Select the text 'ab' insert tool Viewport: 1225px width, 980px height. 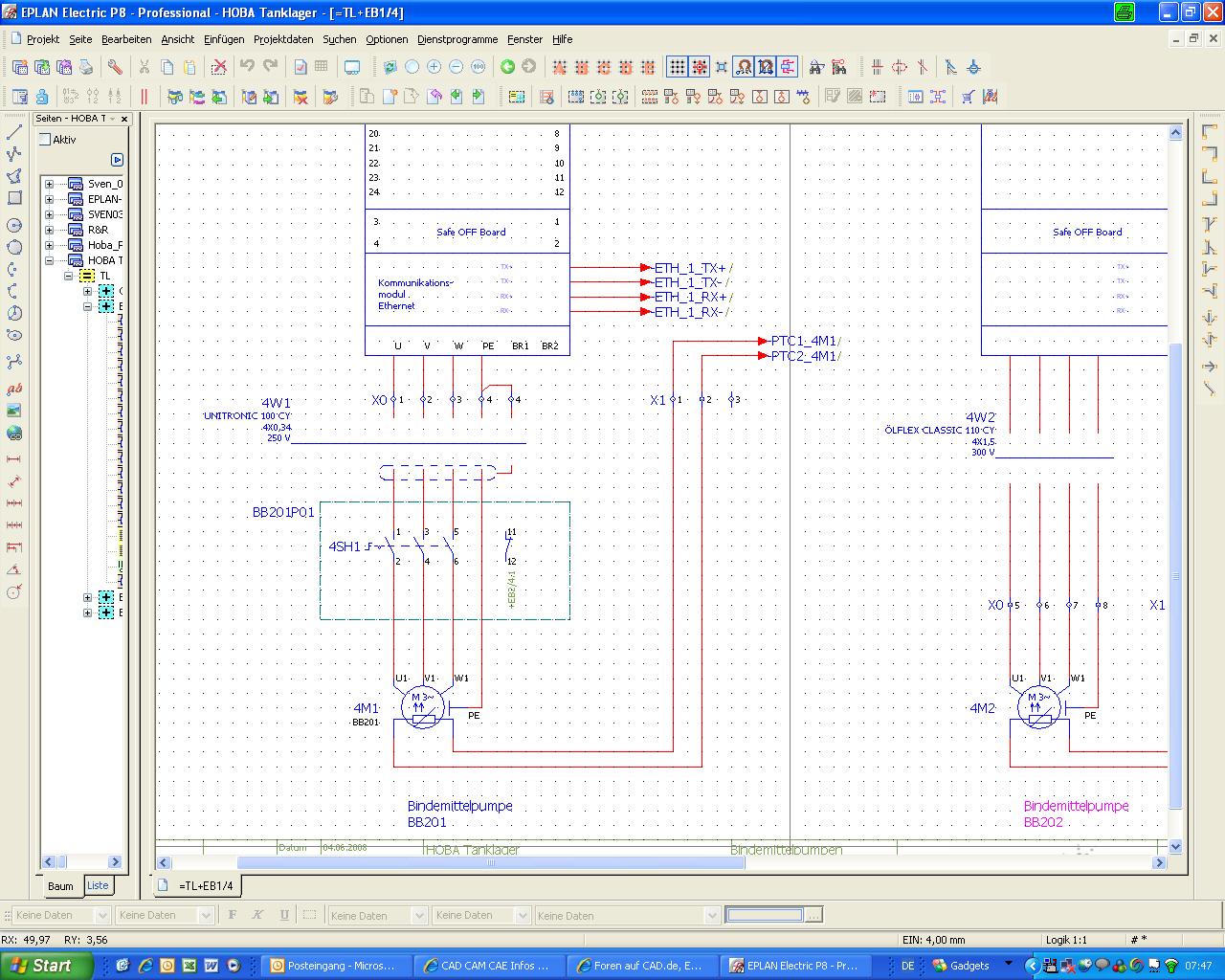pyautogui.click(x=14, y=389)
